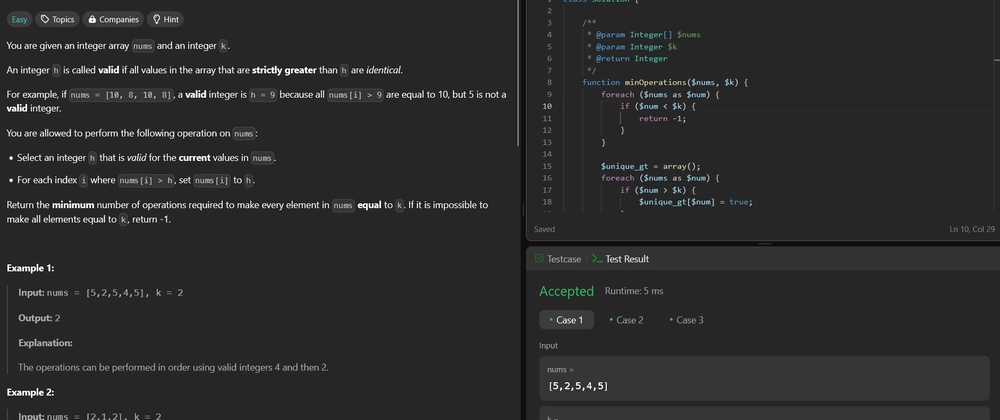Image resolution: width=1000 pixels, height=420 pixels.
Task: Click the Ln 10, Col 29 indicator
Action: pos(970,229)
